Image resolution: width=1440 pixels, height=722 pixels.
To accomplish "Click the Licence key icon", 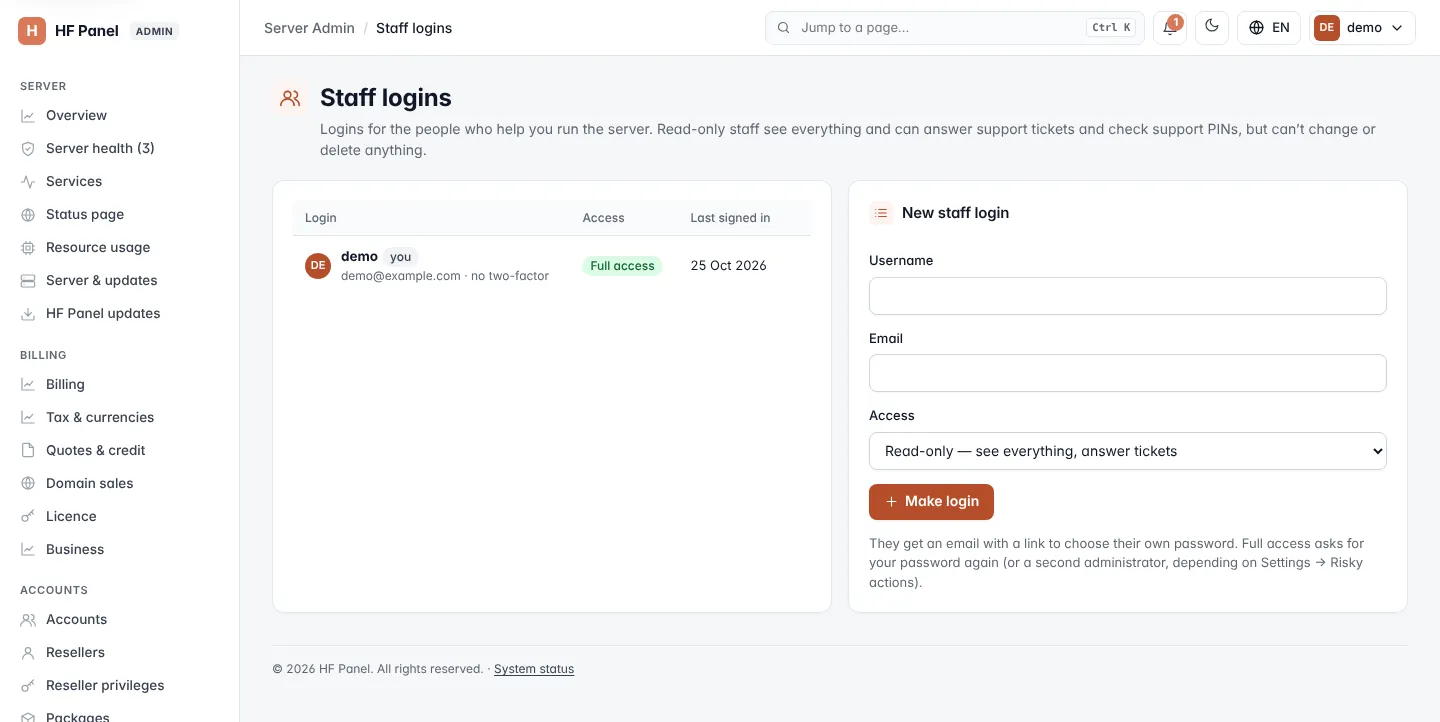I will point(28,517).
